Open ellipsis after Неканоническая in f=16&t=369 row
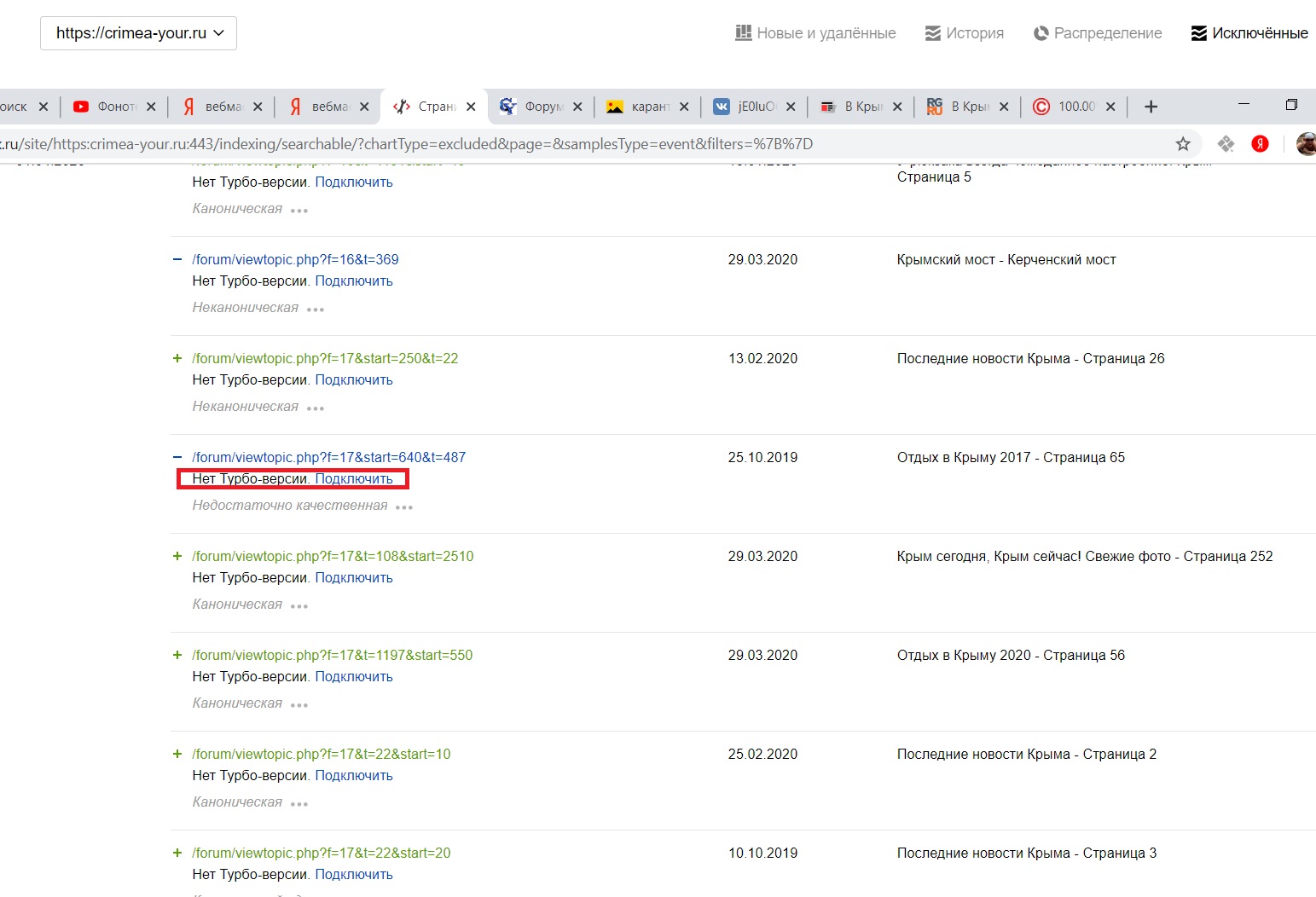 tap(316, 310)
